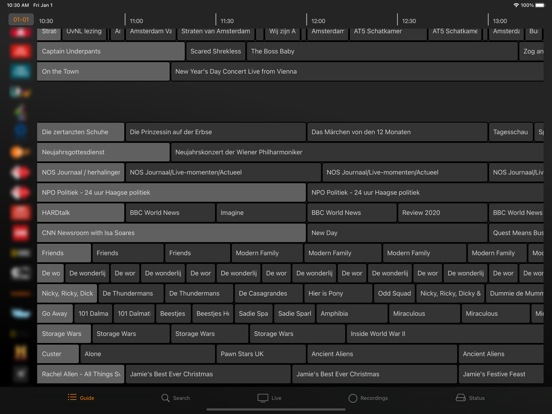Switch to the Live tab
552x414 pixels.
click(x=269, y=398)
